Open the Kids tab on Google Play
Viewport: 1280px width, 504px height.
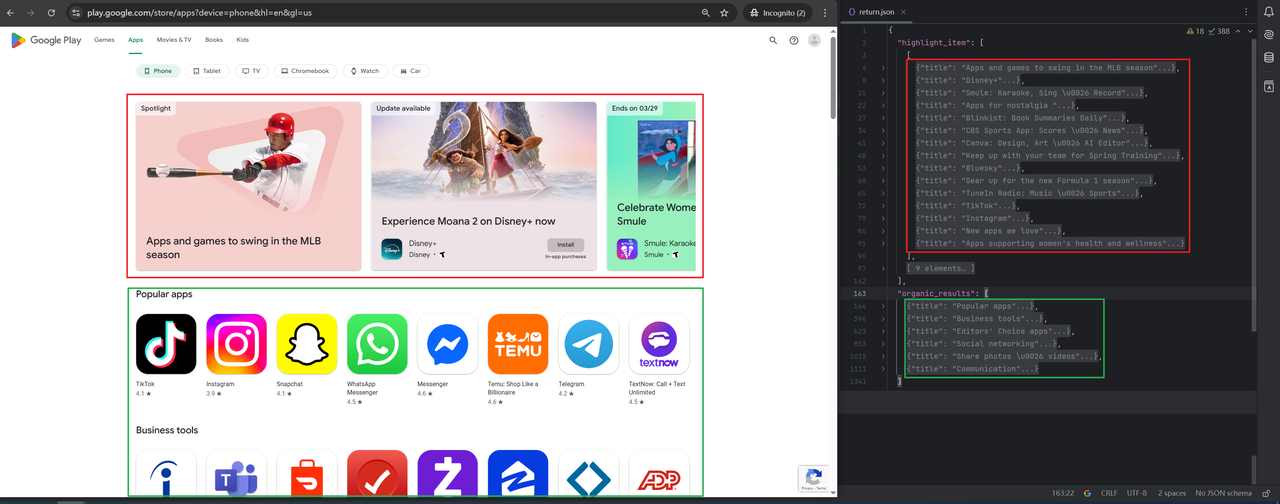pyautogui.click(x=242, y=41)
